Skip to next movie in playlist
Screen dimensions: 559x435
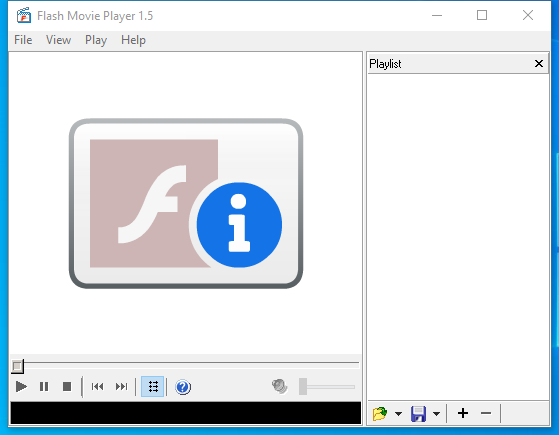coord(121,387)
